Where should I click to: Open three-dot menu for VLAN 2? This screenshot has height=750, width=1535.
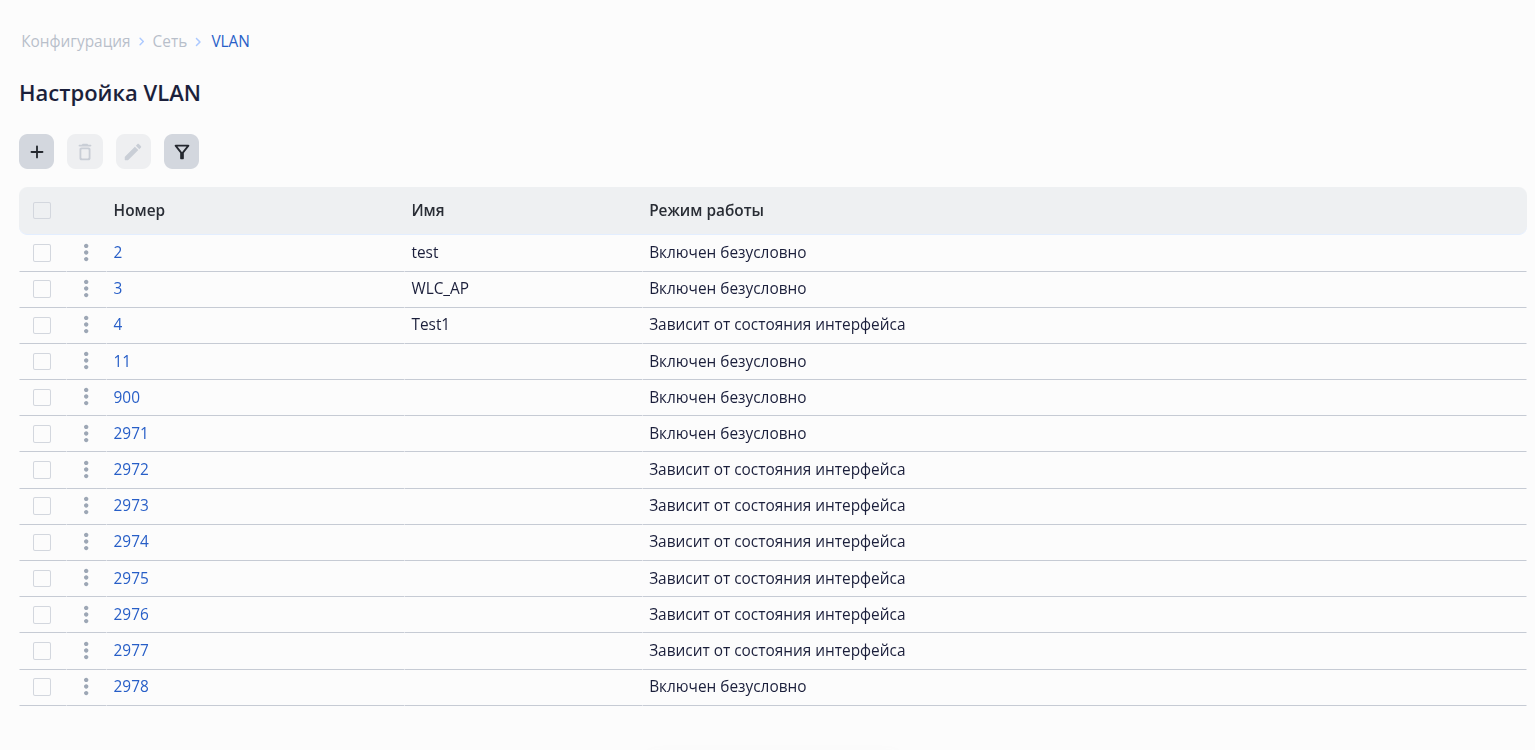86,253
